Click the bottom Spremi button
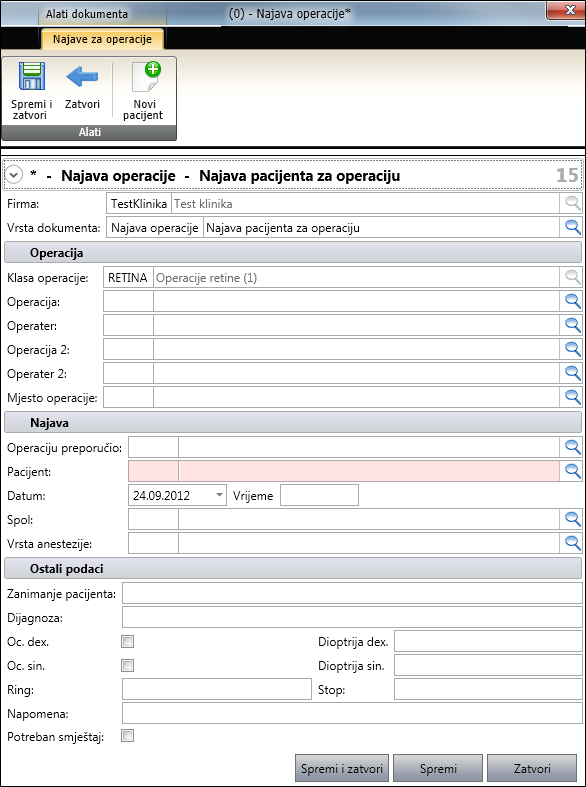This screenshot has height=787, width=586. pos(438,768)
